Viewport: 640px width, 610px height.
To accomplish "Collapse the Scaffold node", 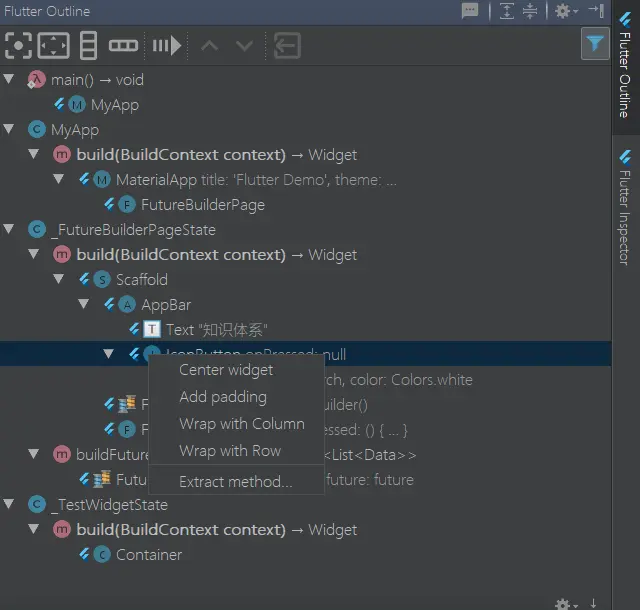I will pos(58,278).
